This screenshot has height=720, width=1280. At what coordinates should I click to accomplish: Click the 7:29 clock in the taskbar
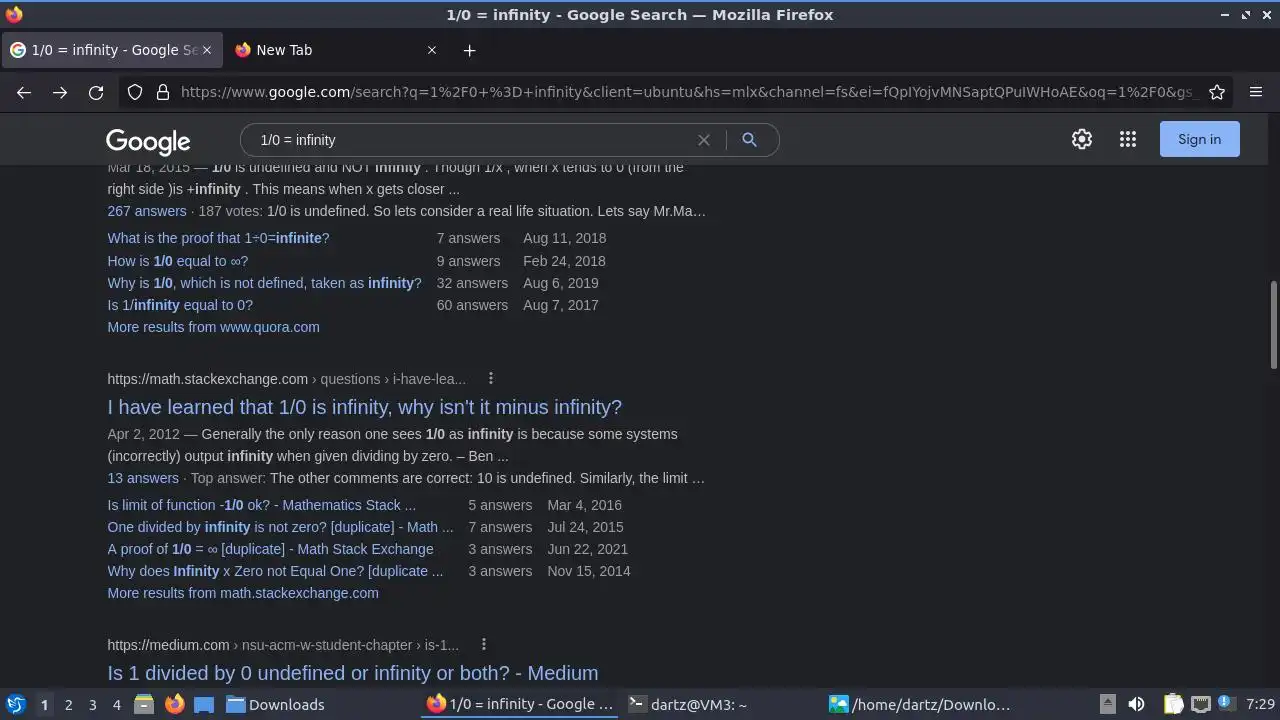[1260, 705]
